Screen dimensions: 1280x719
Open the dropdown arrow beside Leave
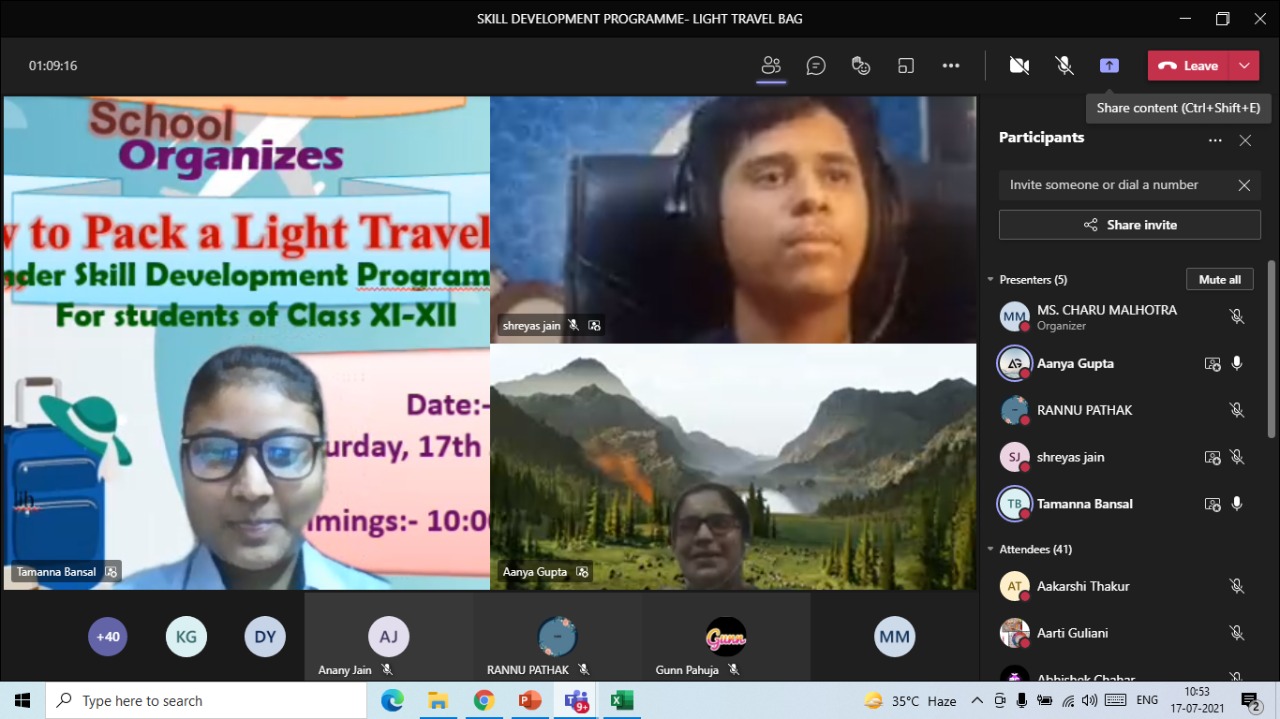point(1244,66)
